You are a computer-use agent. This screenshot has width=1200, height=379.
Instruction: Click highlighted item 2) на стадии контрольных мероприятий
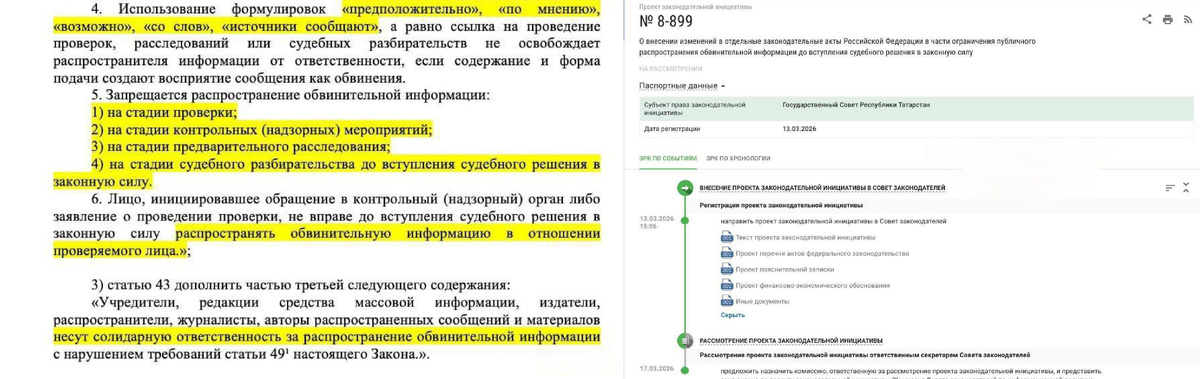[x=261, y=131]
